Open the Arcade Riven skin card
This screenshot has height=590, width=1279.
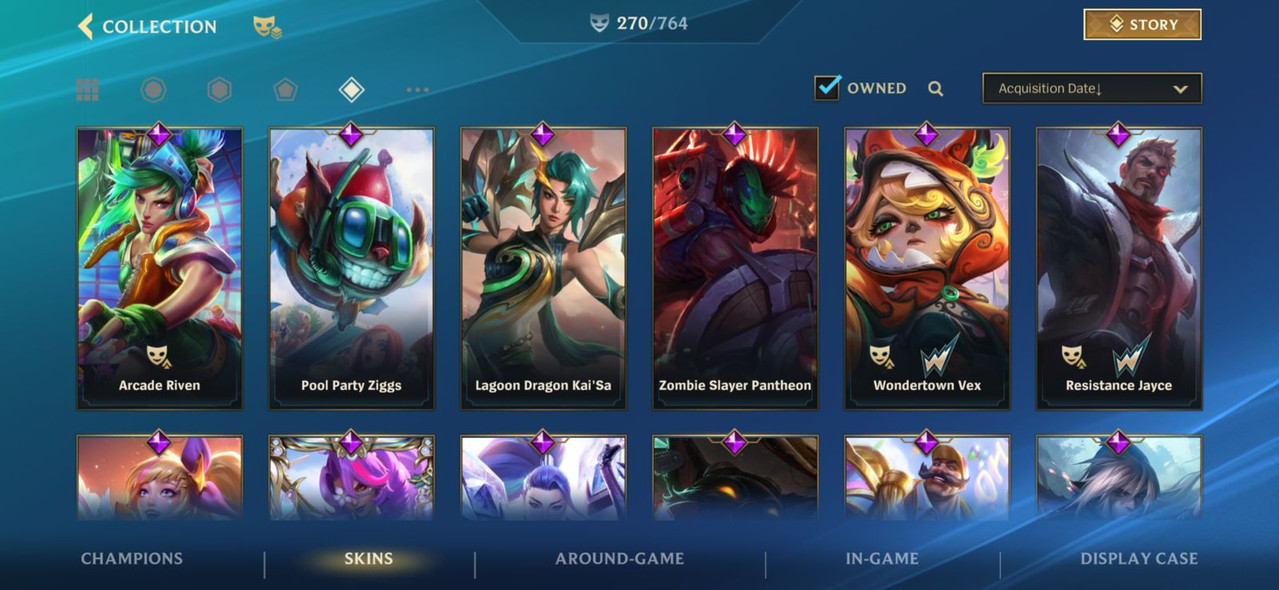[x=160, y=269]
